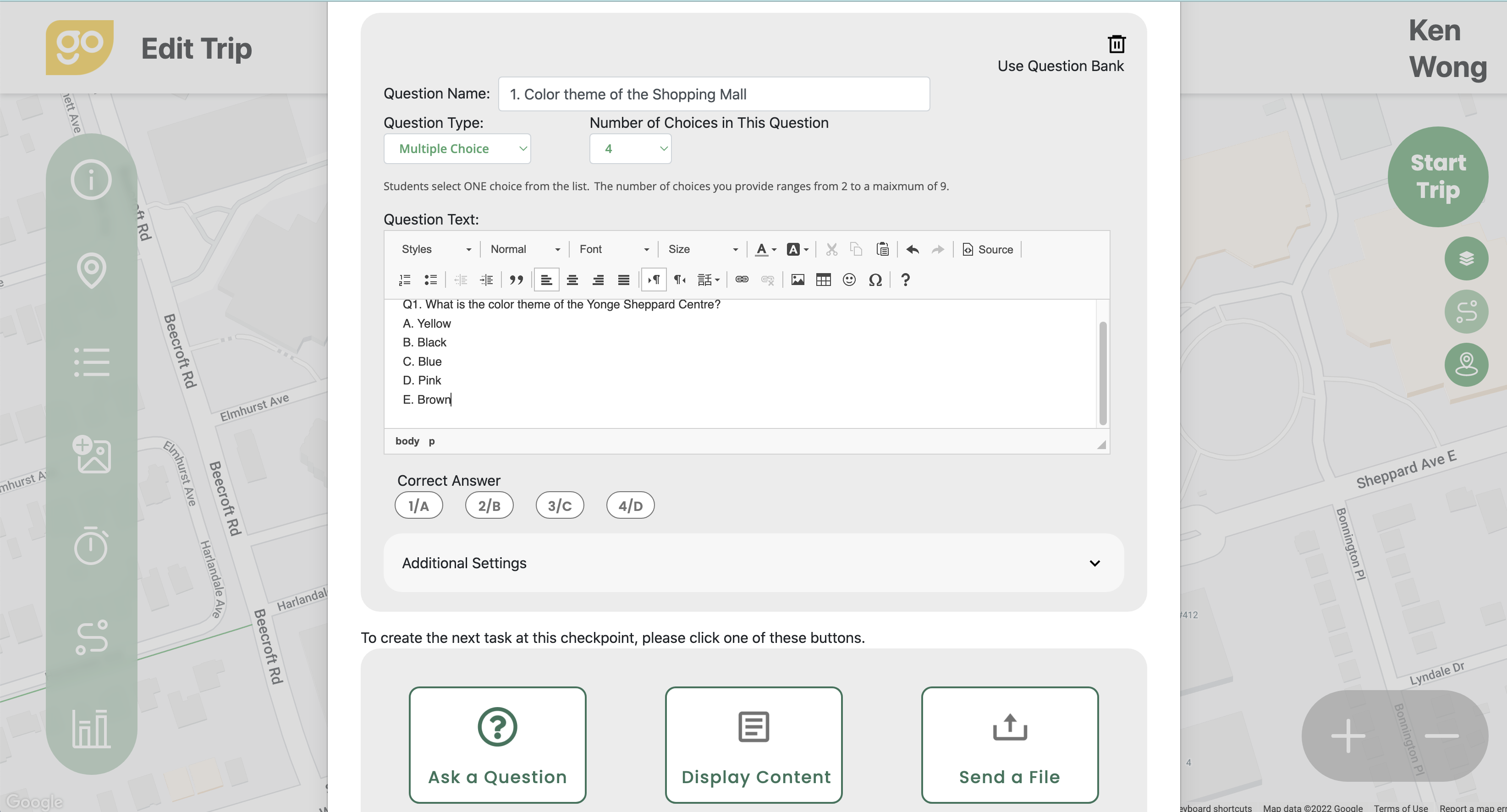Open trip info icon in sidebar
The height and width of the screenshot is (812, 1507).
point(91,179)
